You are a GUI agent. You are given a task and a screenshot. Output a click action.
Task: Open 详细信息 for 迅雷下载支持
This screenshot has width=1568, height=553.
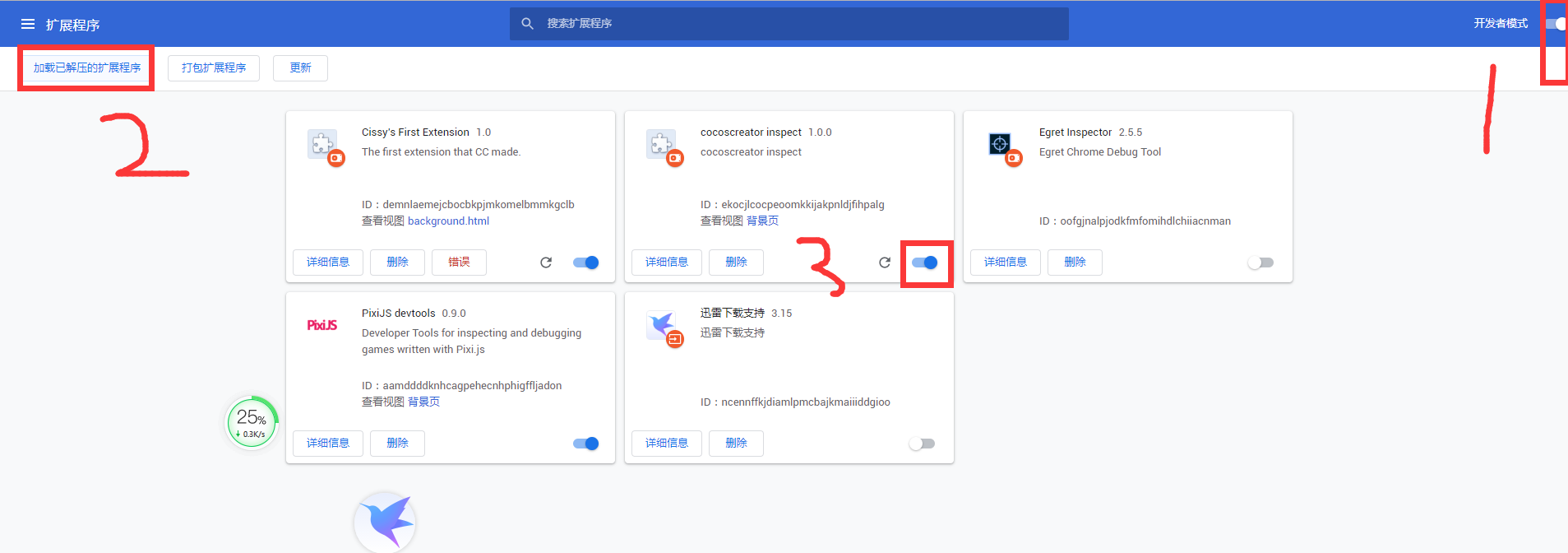(667, 444)
